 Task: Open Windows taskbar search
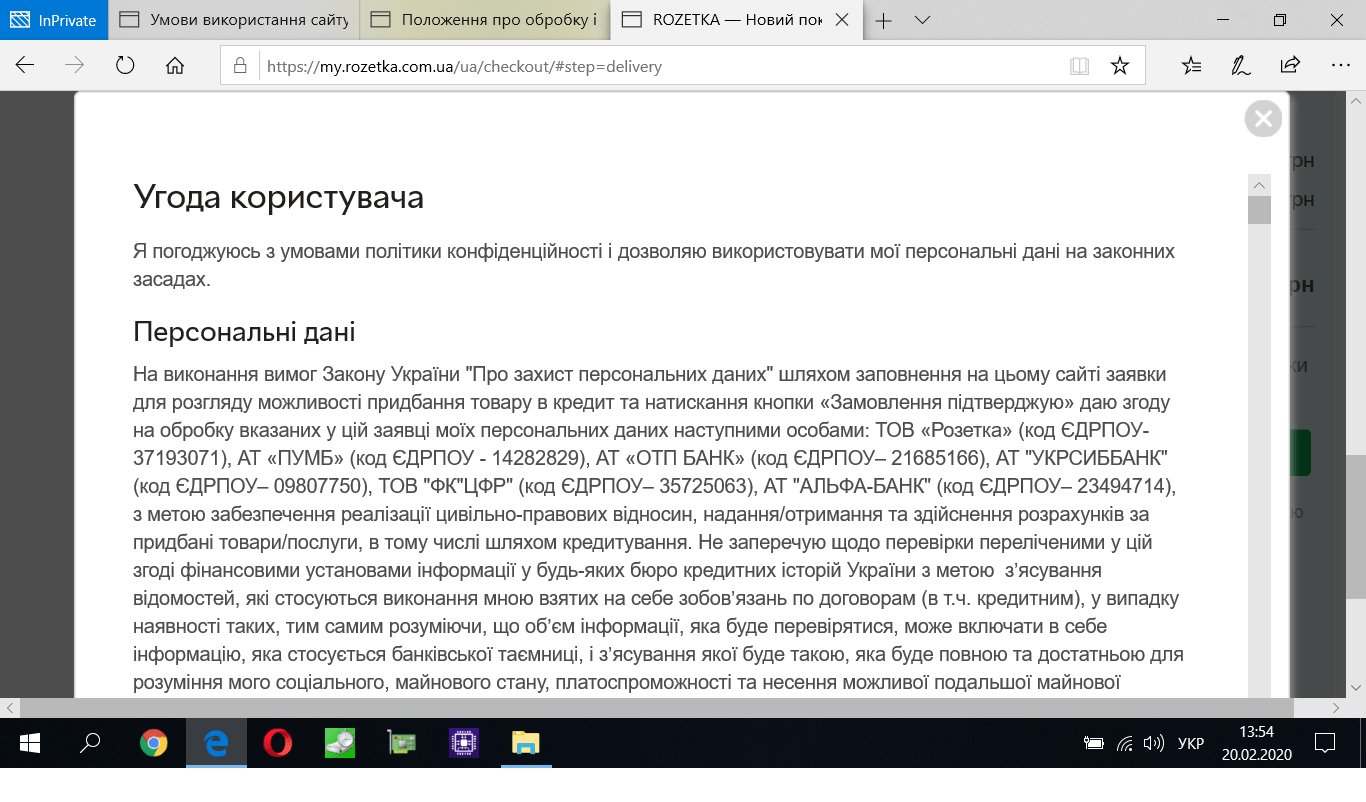pyautogui.click(x=90, y=743)
